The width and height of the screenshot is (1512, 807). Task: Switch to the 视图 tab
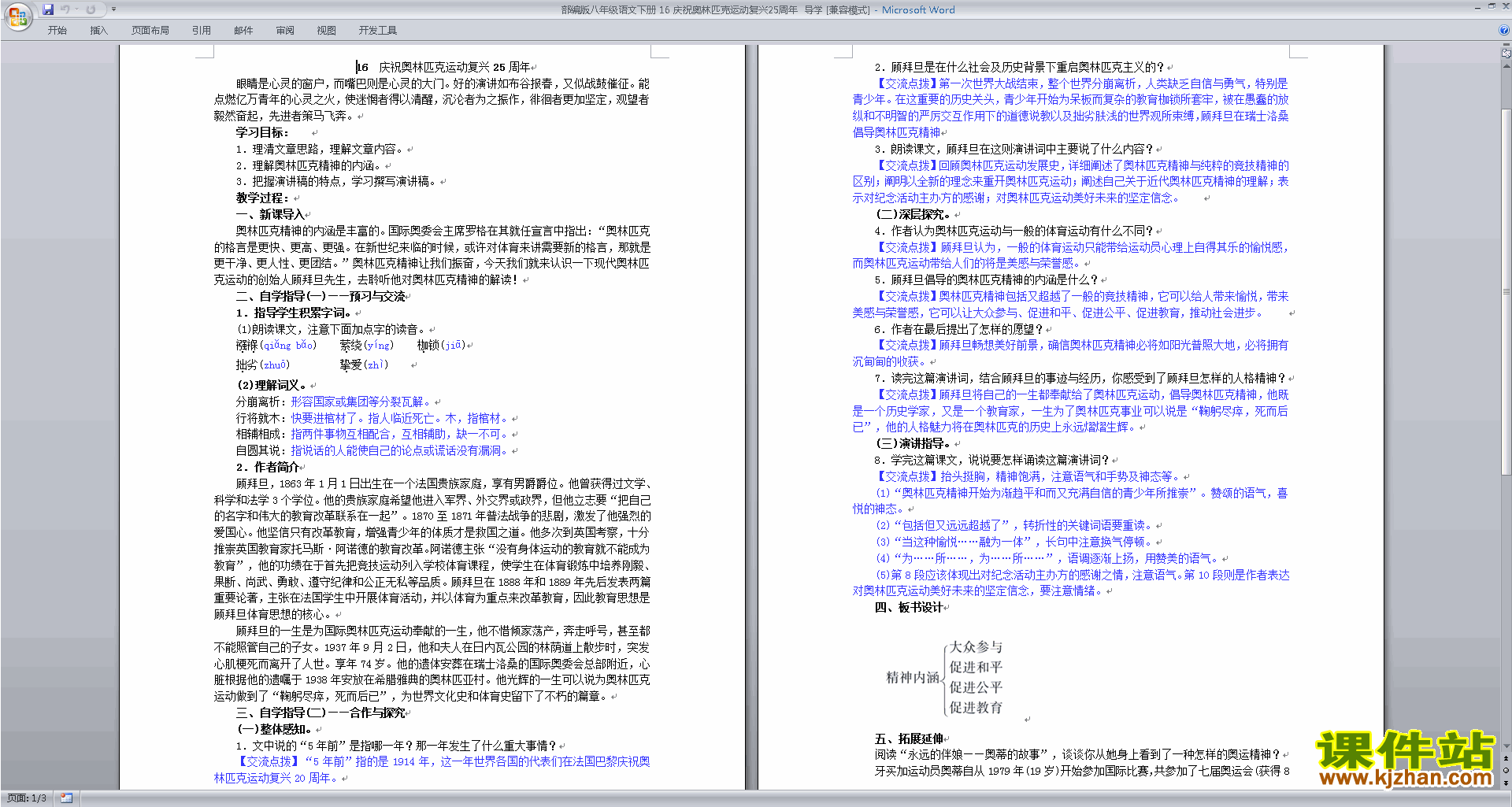pyautogui.click(x=326, y=31)
